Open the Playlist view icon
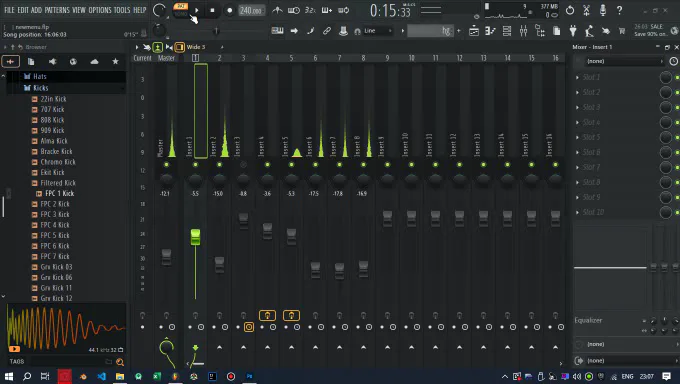 (x=474, y=31)
